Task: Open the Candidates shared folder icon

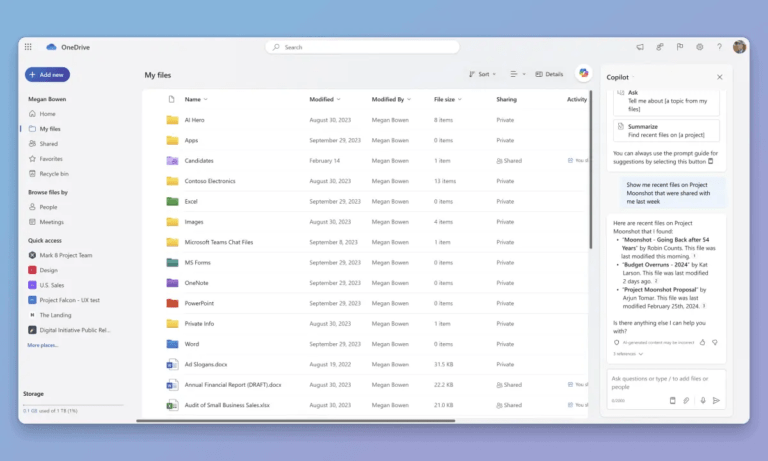Action: point(172,161)
